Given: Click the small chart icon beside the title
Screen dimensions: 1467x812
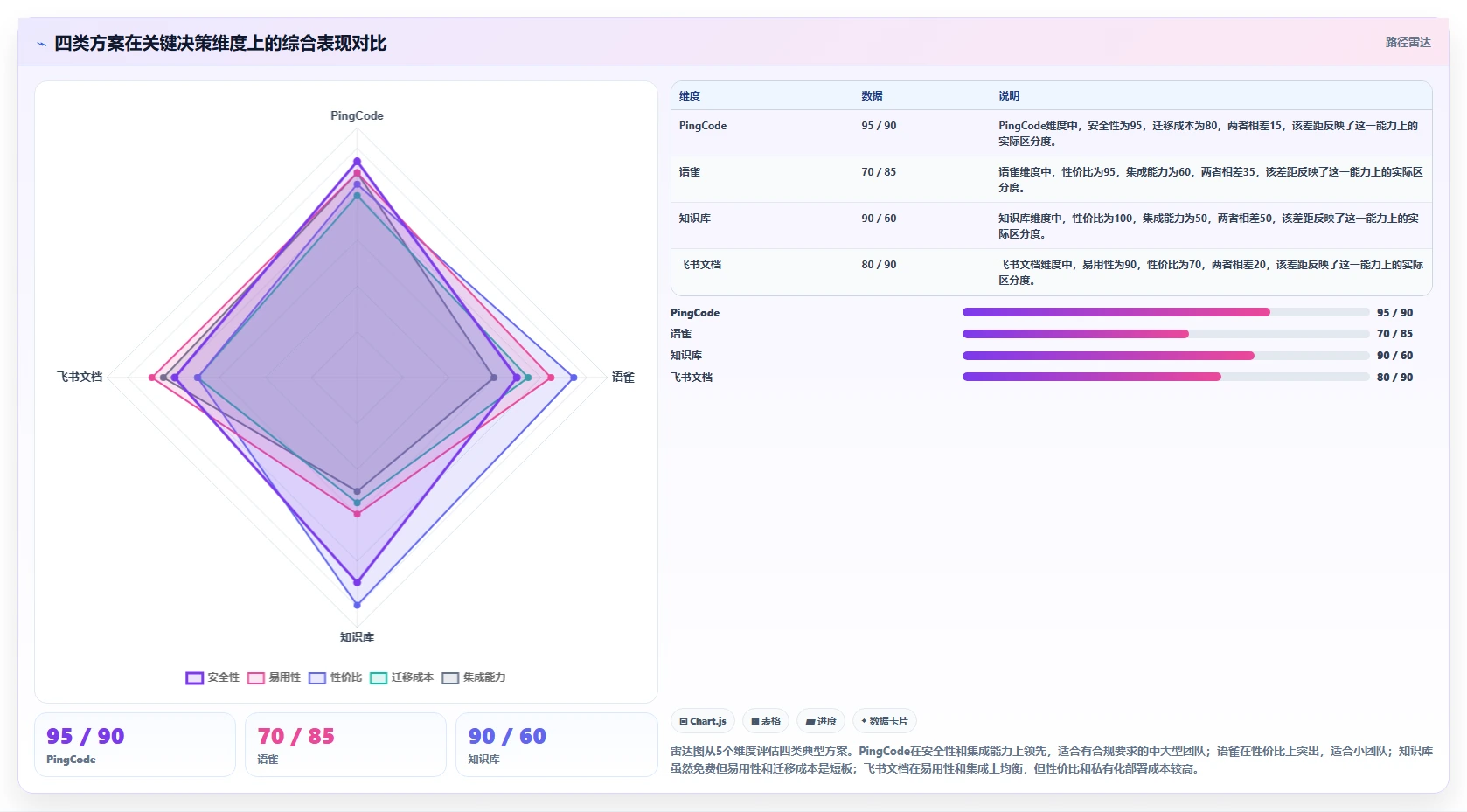Looking at the screenshot, I should [x=41, y=44].
